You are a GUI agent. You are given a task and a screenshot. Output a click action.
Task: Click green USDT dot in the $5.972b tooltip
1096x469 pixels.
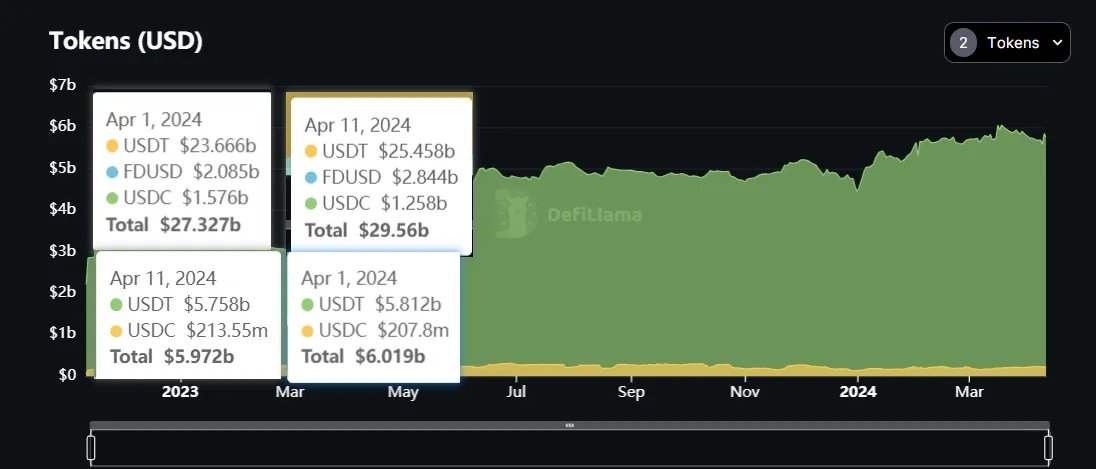[117, 304]
